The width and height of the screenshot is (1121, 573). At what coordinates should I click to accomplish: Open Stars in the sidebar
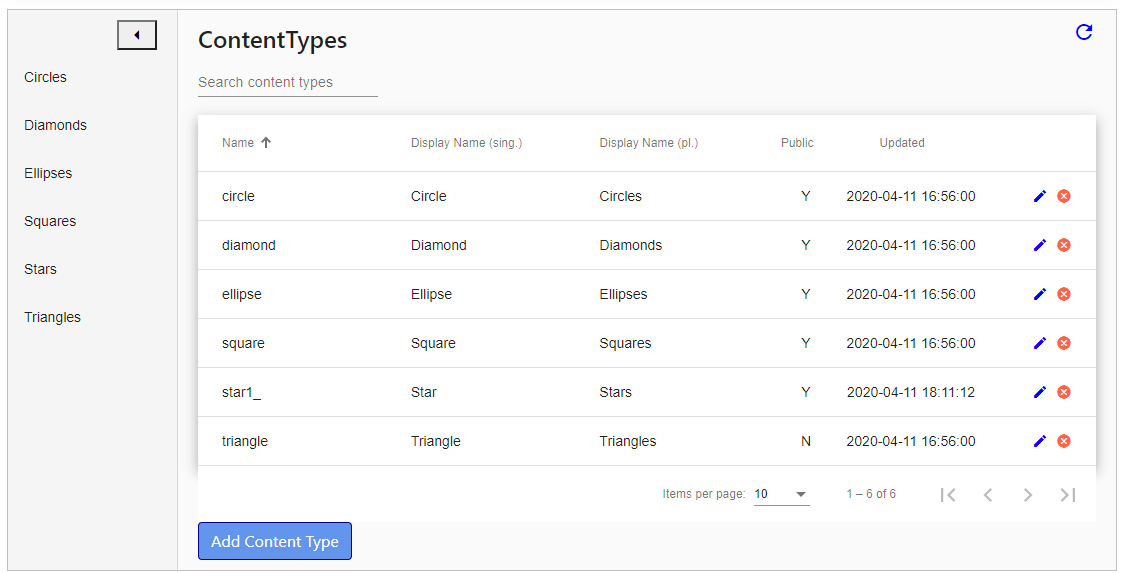click(x=41, y=269)
